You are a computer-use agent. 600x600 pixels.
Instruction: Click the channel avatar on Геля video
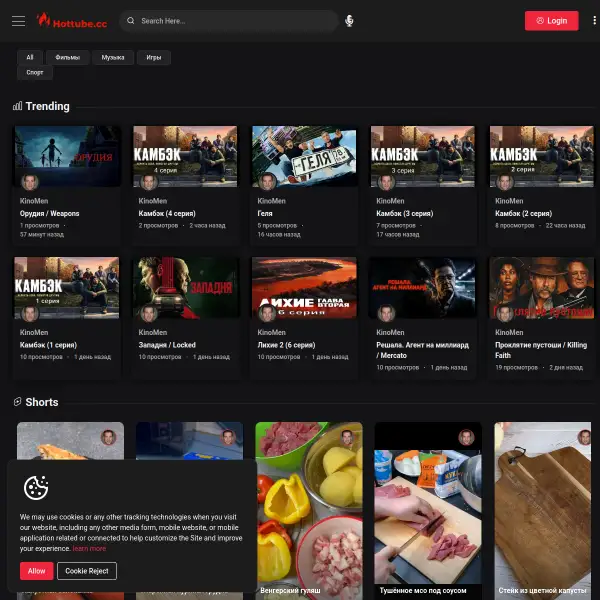[267, 182]
